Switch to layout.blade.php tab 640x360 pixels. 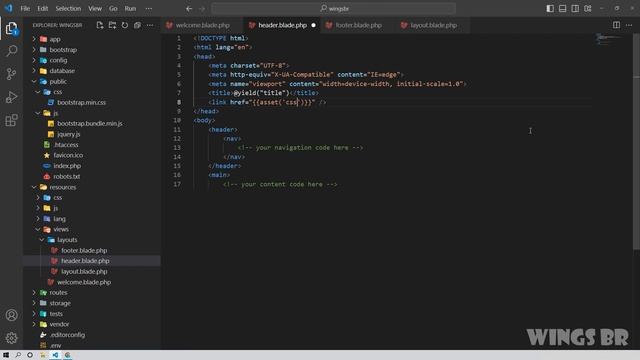[x=433, y=25]
